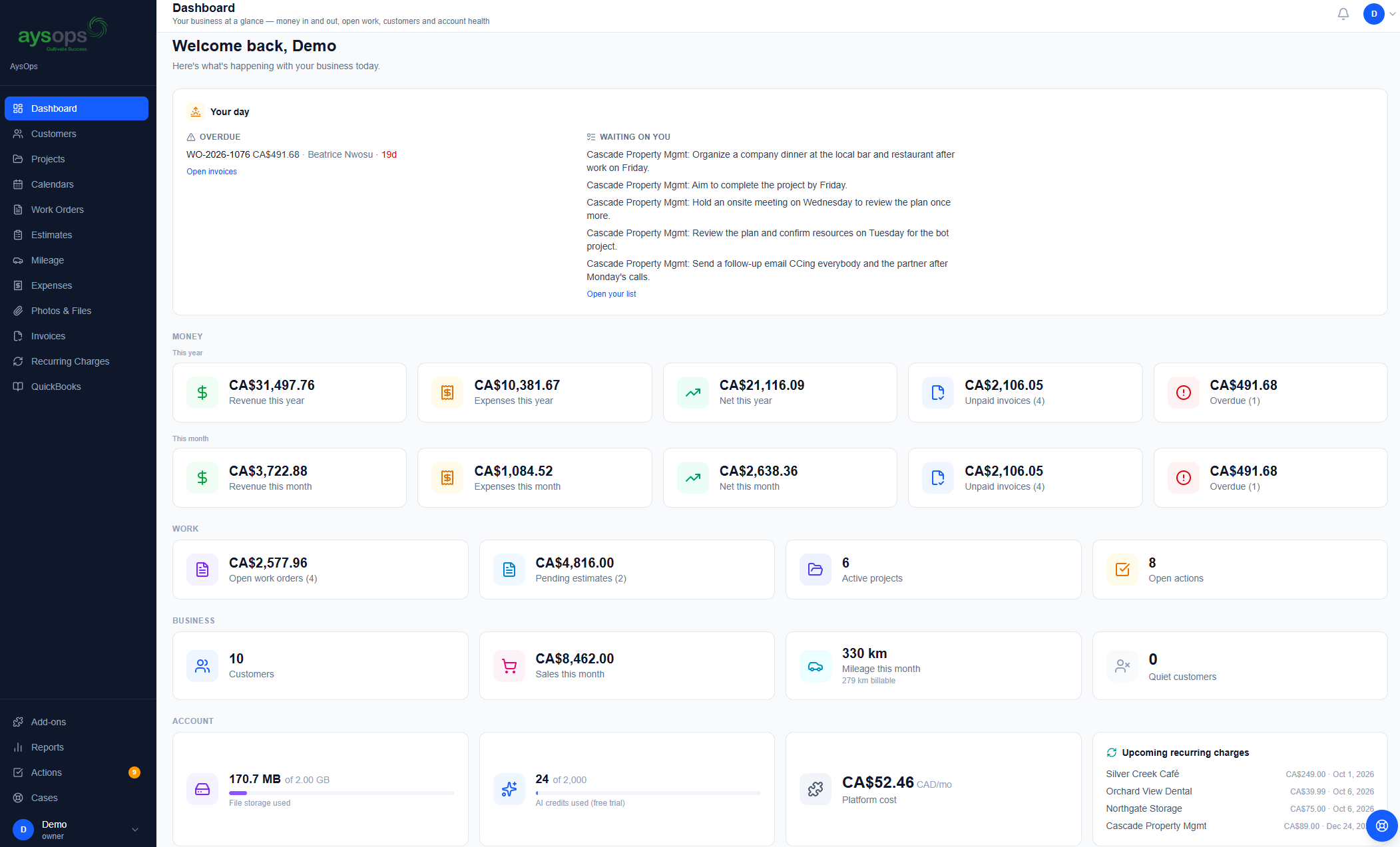The height and width of the screenshot is (847, 1400).
Task: Click the Mileage car icon in sidebar
Action: (18, 260)
